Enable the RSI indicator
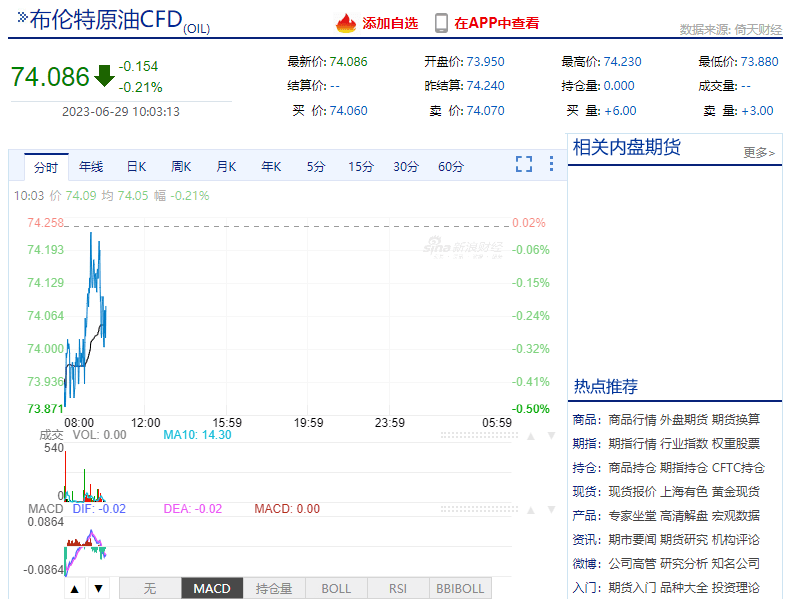Image resolution: width=791 pixels, height=599 pixels. [x=398, y=588]
